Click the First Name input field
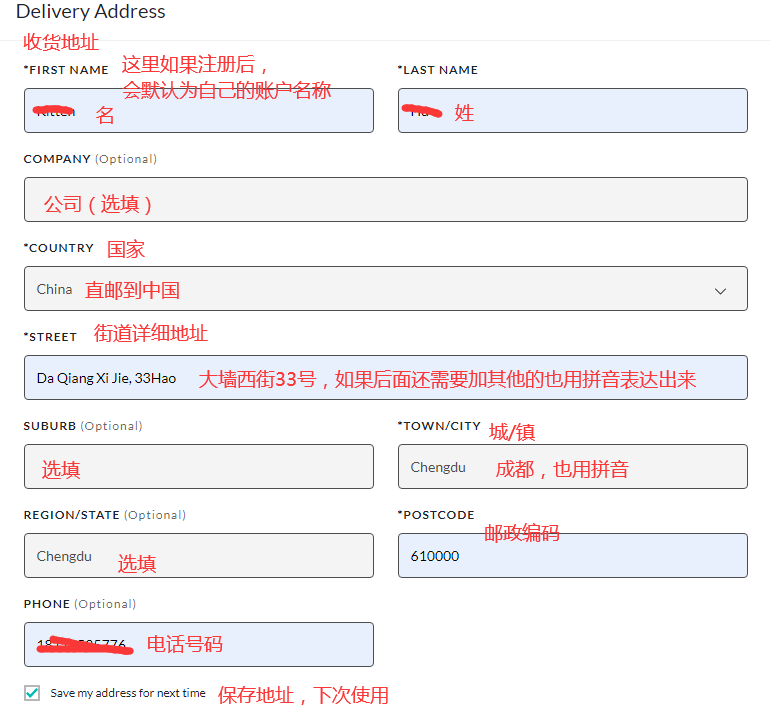Image resolution: width=771 pixels, height=714 pixels. pos(198,110)
